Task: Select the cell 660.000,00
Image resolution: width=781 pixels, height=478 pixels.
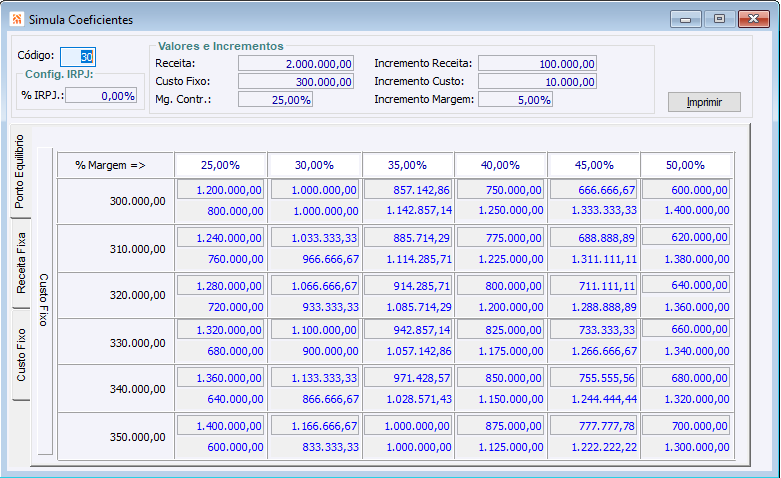Action: click(686, 329)
